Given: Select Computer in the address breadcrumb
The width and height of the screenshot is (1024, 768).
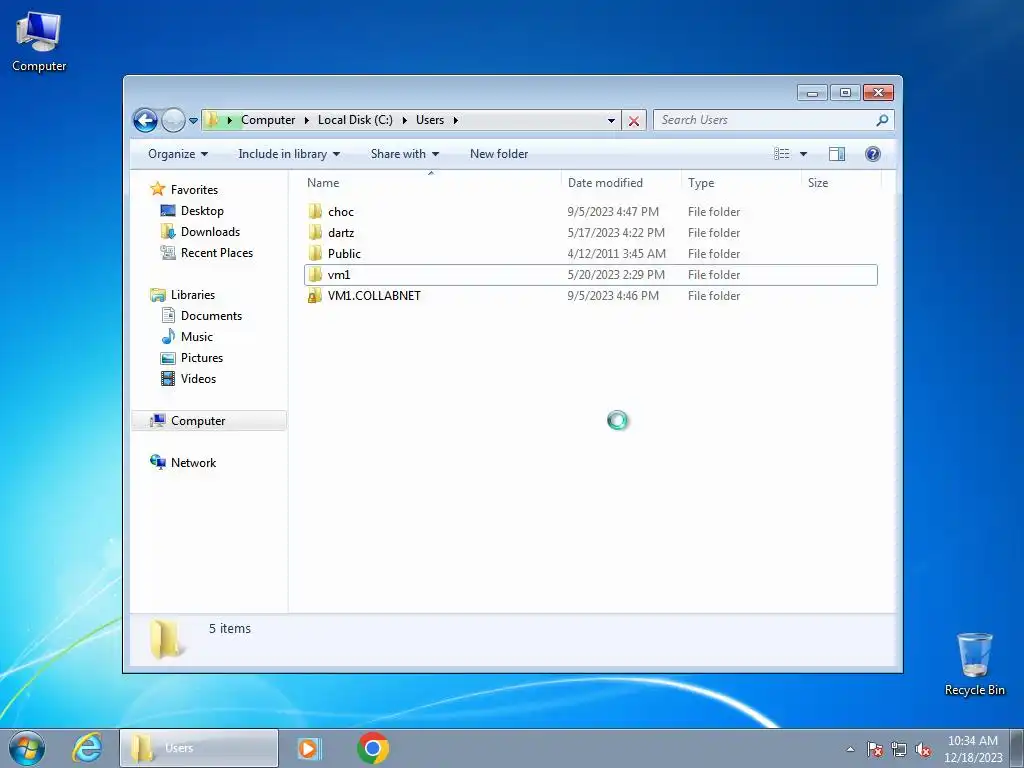Looking at the screenshot, I should (268, 120).
